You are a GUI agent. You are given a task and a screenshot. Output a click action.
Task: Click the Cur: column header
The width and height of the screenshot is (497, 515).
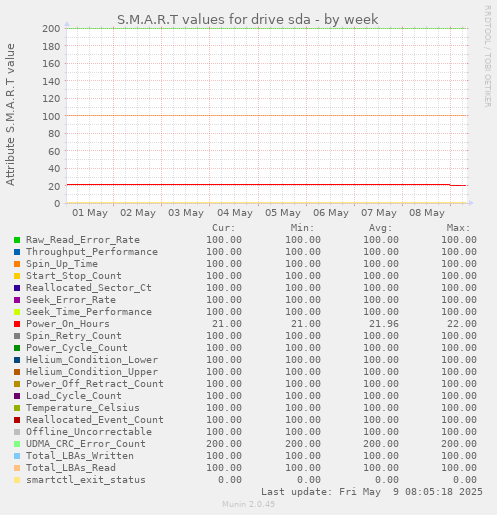point(224,228)
